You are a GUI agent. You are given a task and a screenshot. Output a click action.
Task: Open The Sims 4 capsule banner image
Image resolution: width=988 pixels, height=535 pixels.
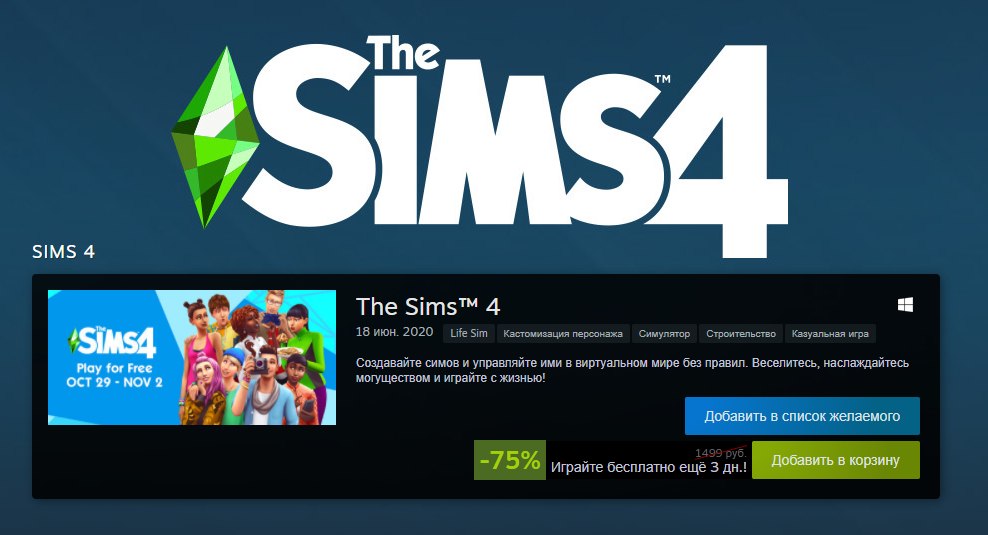192,357
